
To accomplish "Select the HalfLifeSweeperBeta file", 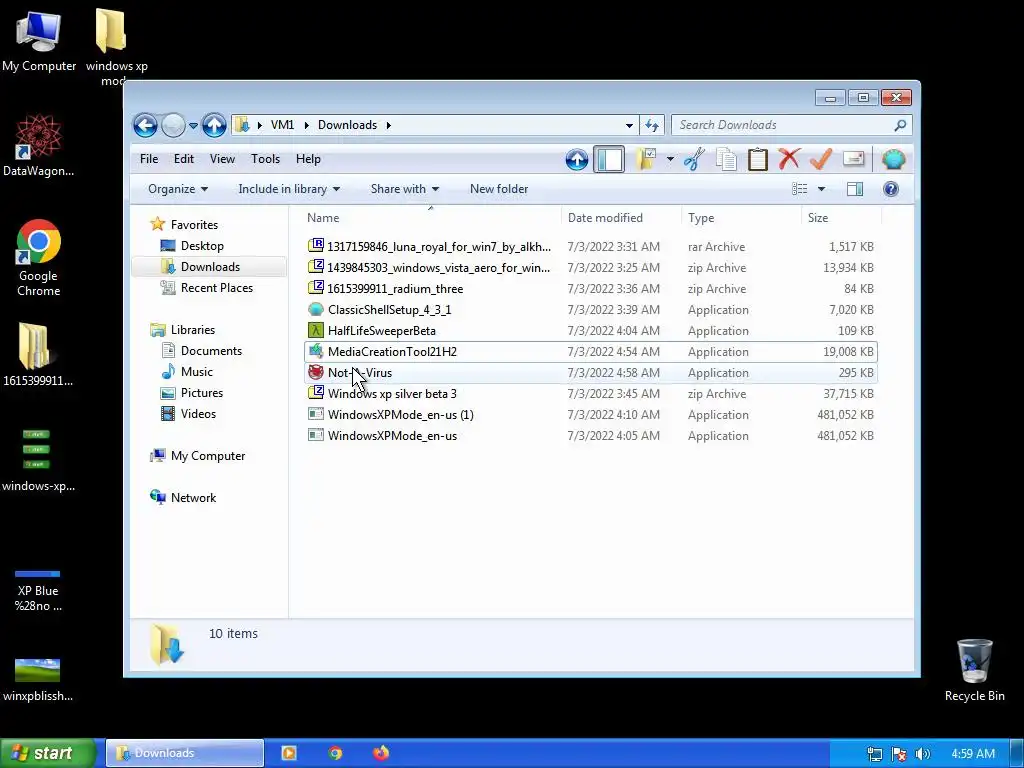I will coord(591,330).
